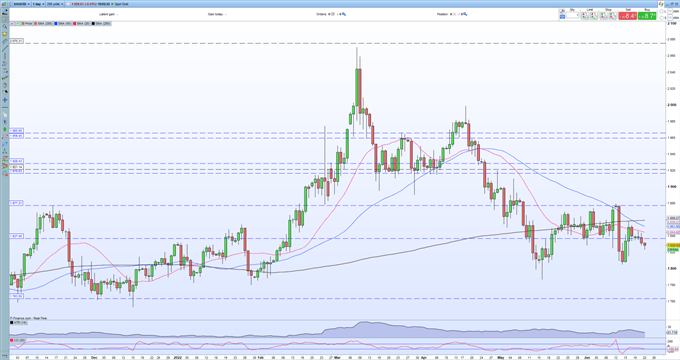The width and height of the screenshot is (680, 360).
Task: Click the blue SMA 50 color swatch
Action: click(x=56, y=23)
